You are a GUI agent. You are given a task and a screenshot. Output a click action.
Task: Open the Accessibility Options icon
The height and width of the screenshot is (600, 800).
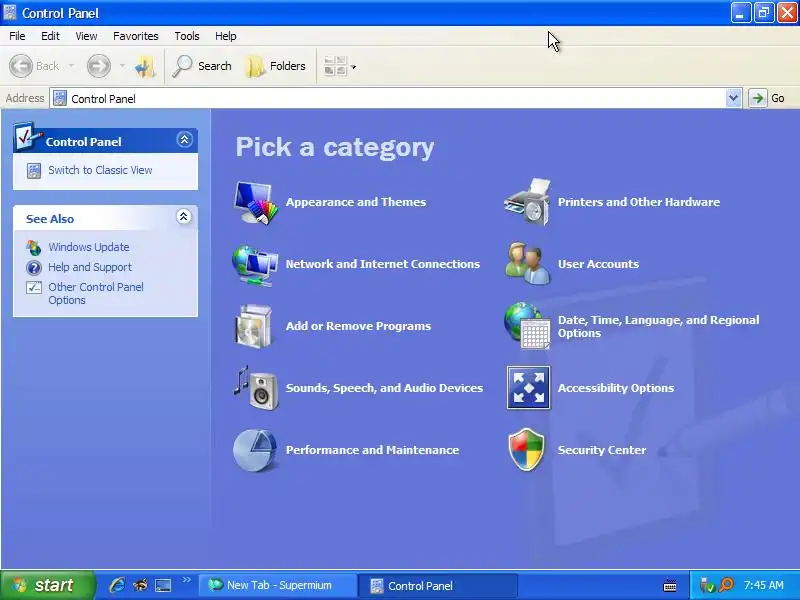click(529, 388)
